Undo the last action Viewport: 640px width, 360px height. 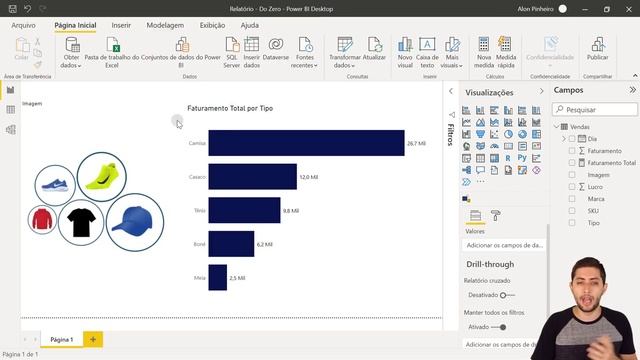tap(28, 9)
